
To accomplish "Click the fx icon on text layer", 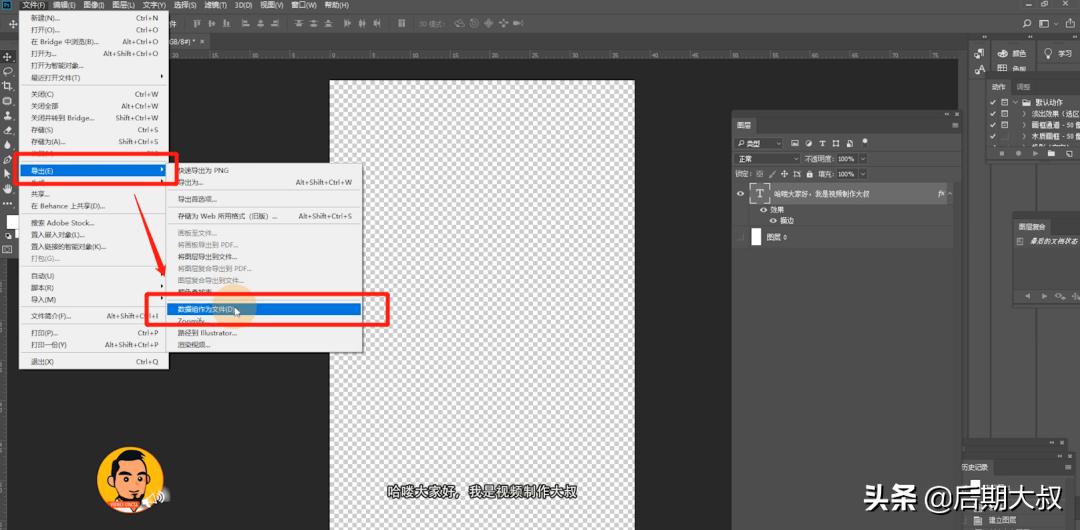I will coord(941,194).
